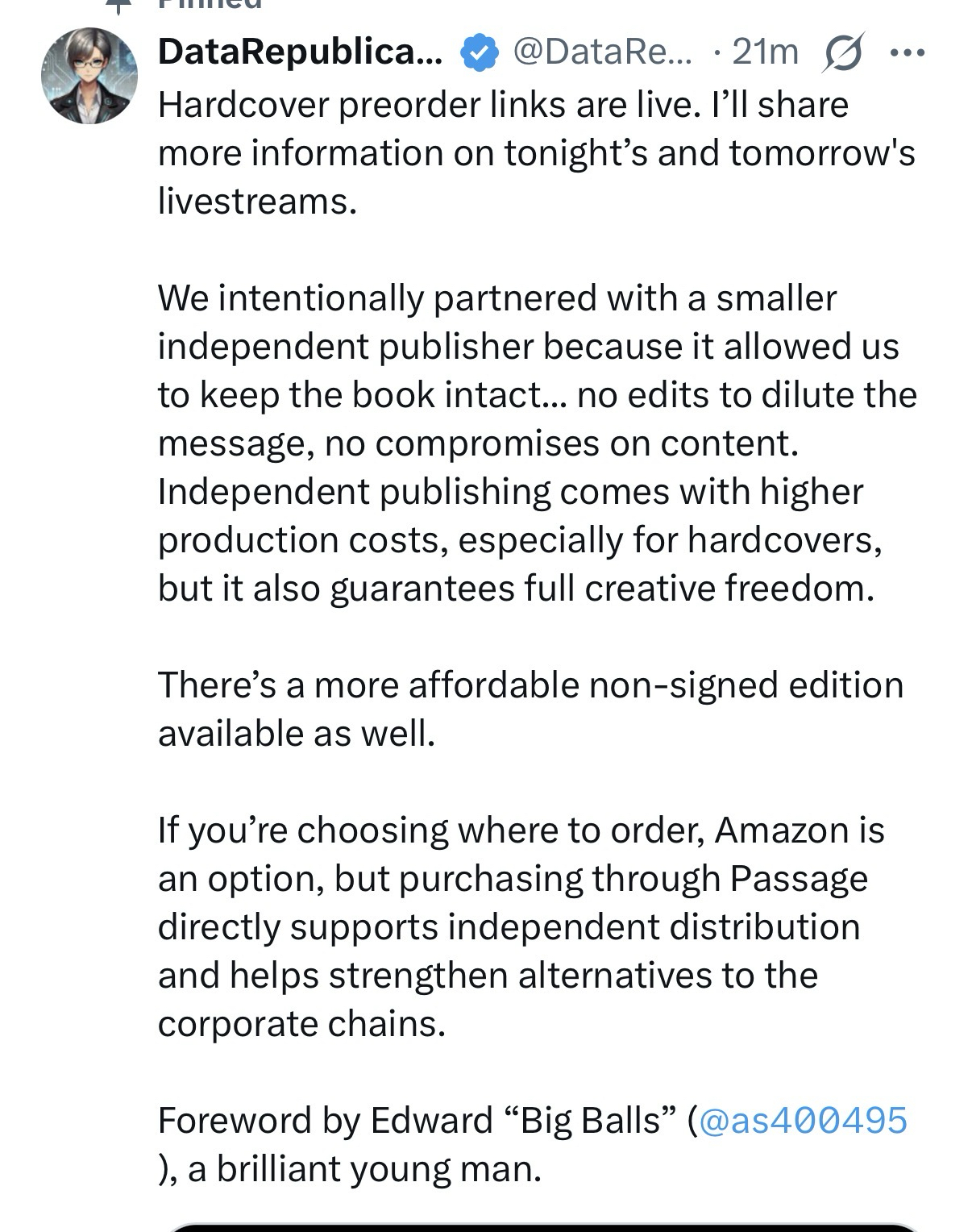Click the 'Foreword by Edward' line

click(x=419, y=1120)
